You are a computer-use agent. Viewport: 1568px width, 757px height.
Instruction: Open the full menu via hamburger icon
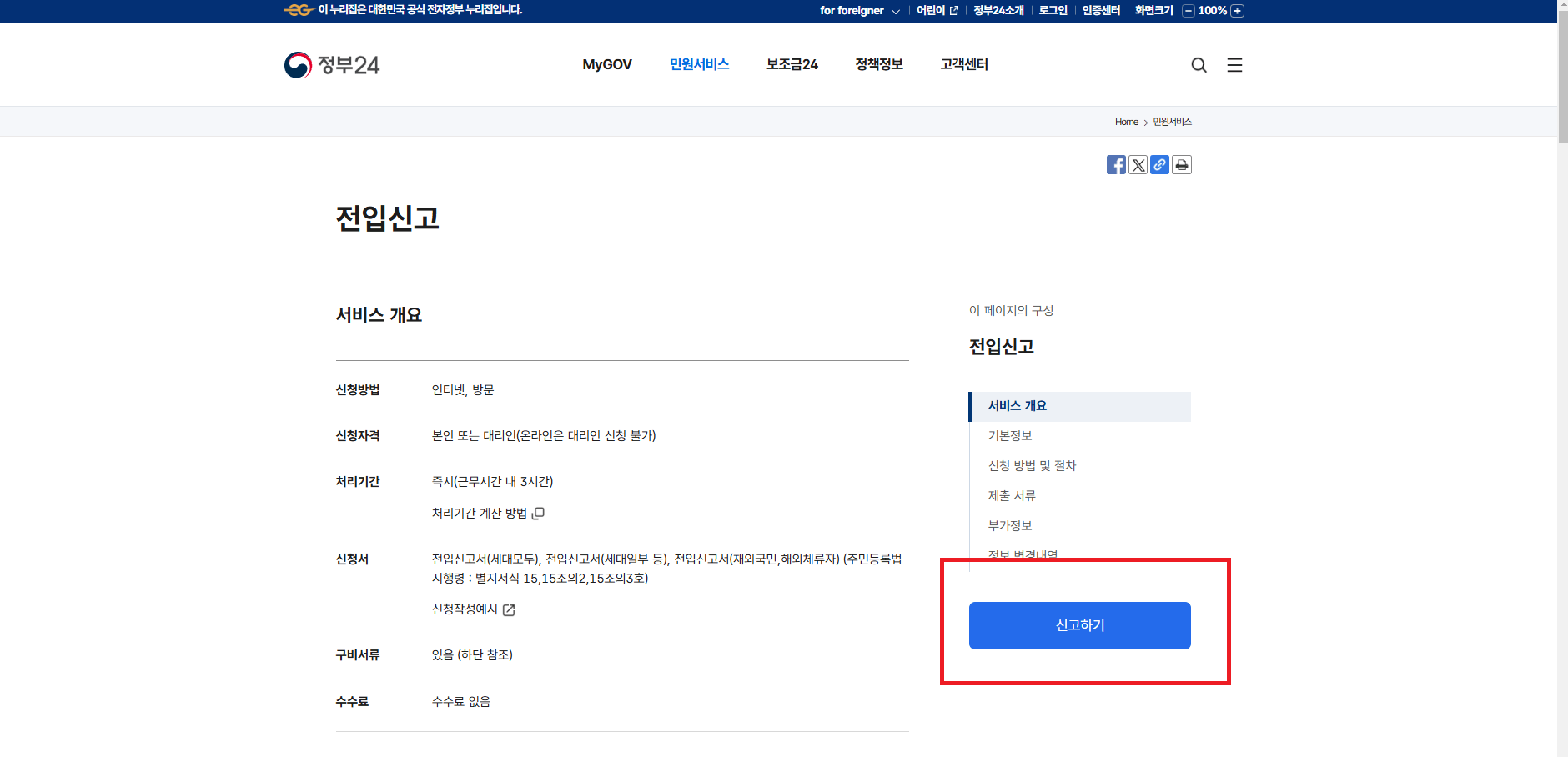tap(1234, 64)
